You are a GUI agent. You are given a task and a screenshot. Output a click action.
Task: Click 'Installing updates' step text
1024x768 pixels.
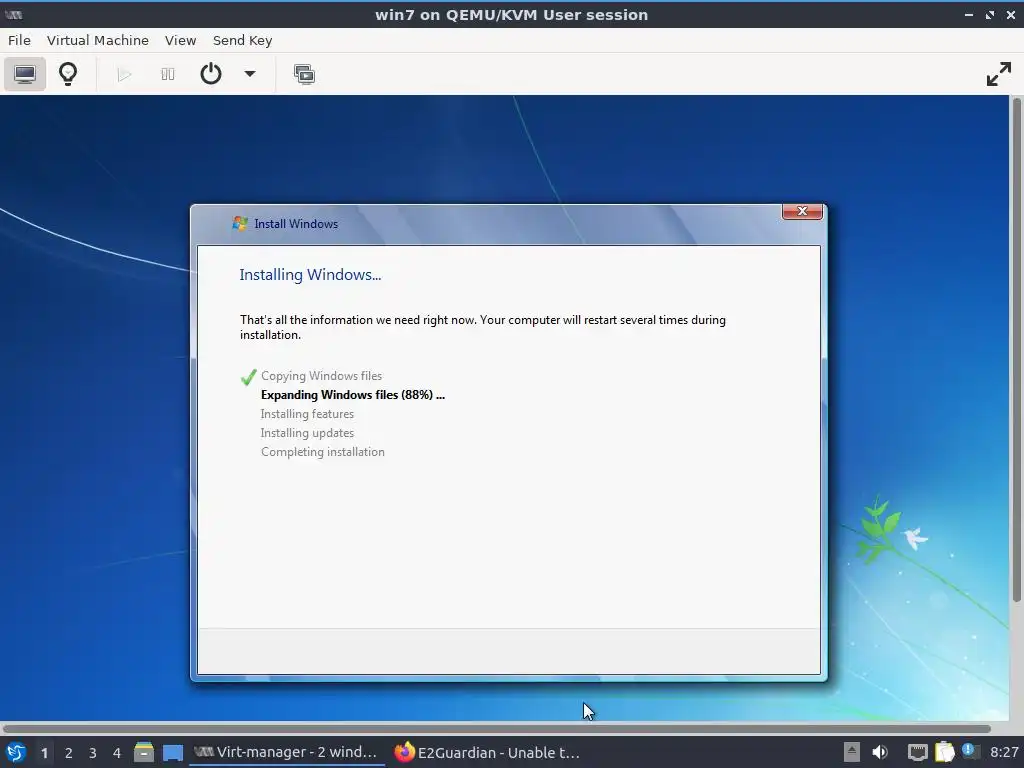pyautogui.click(x=307, y=433)
